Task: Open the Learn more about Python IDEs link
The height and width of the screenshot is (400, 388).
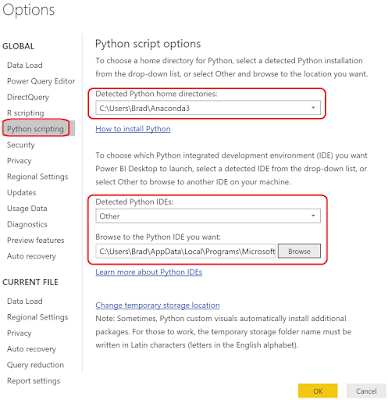Action: (x=149, y=272)
